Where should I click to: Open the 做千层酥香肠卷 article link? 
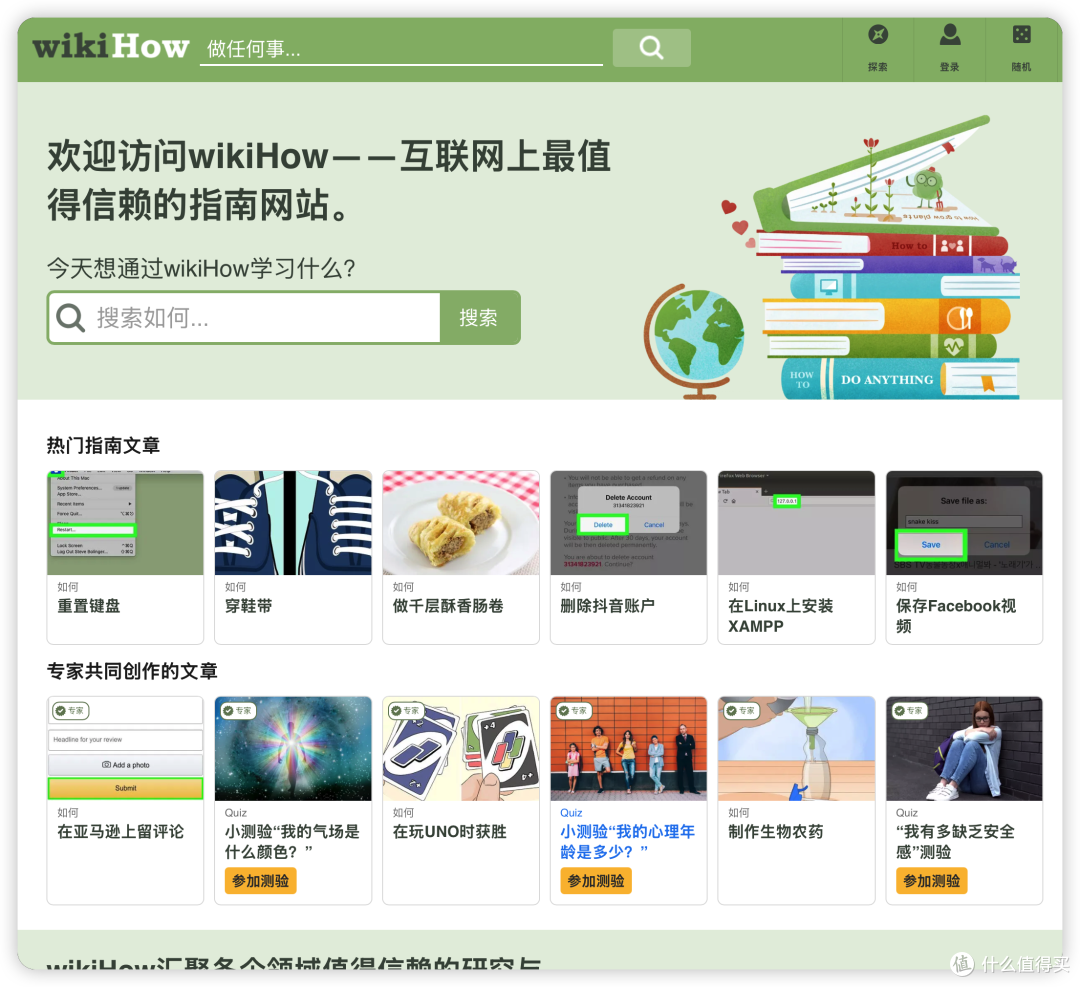(x=448, y=606)
